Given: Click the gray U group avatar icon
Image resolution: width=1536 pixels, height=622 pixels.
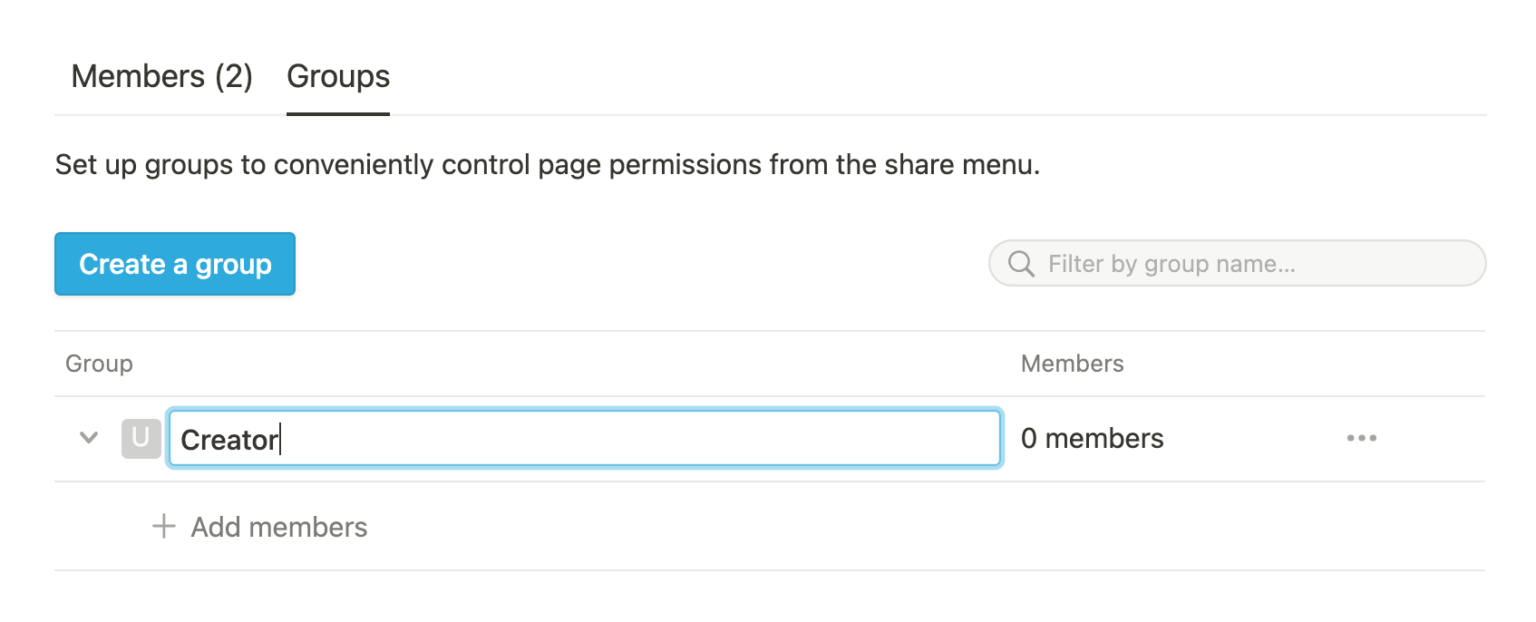Looking at the screenshot, I should coord(141,438).
